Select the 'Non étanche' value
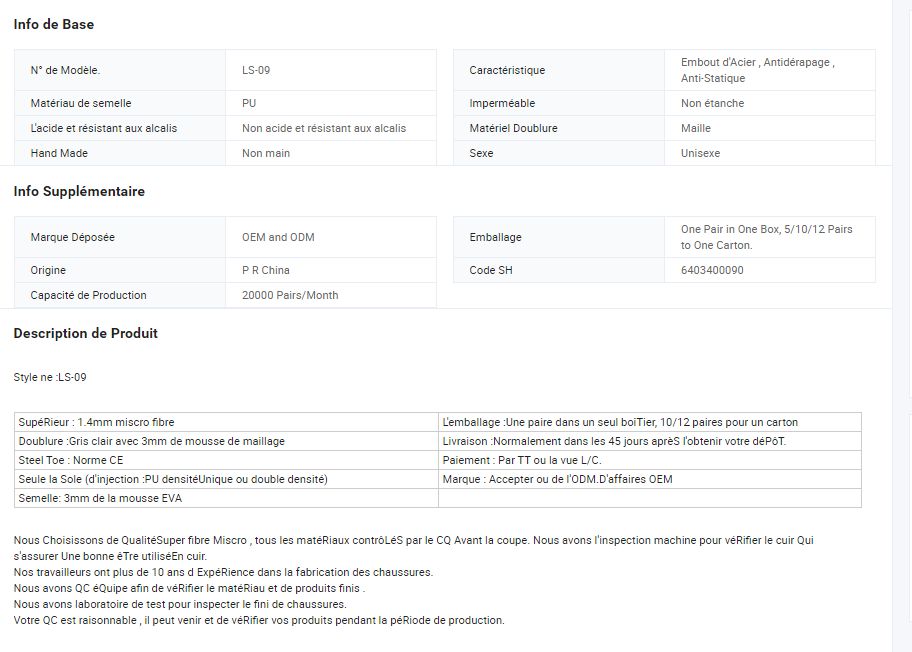912x652 pixels. click(x=712, y=103)
